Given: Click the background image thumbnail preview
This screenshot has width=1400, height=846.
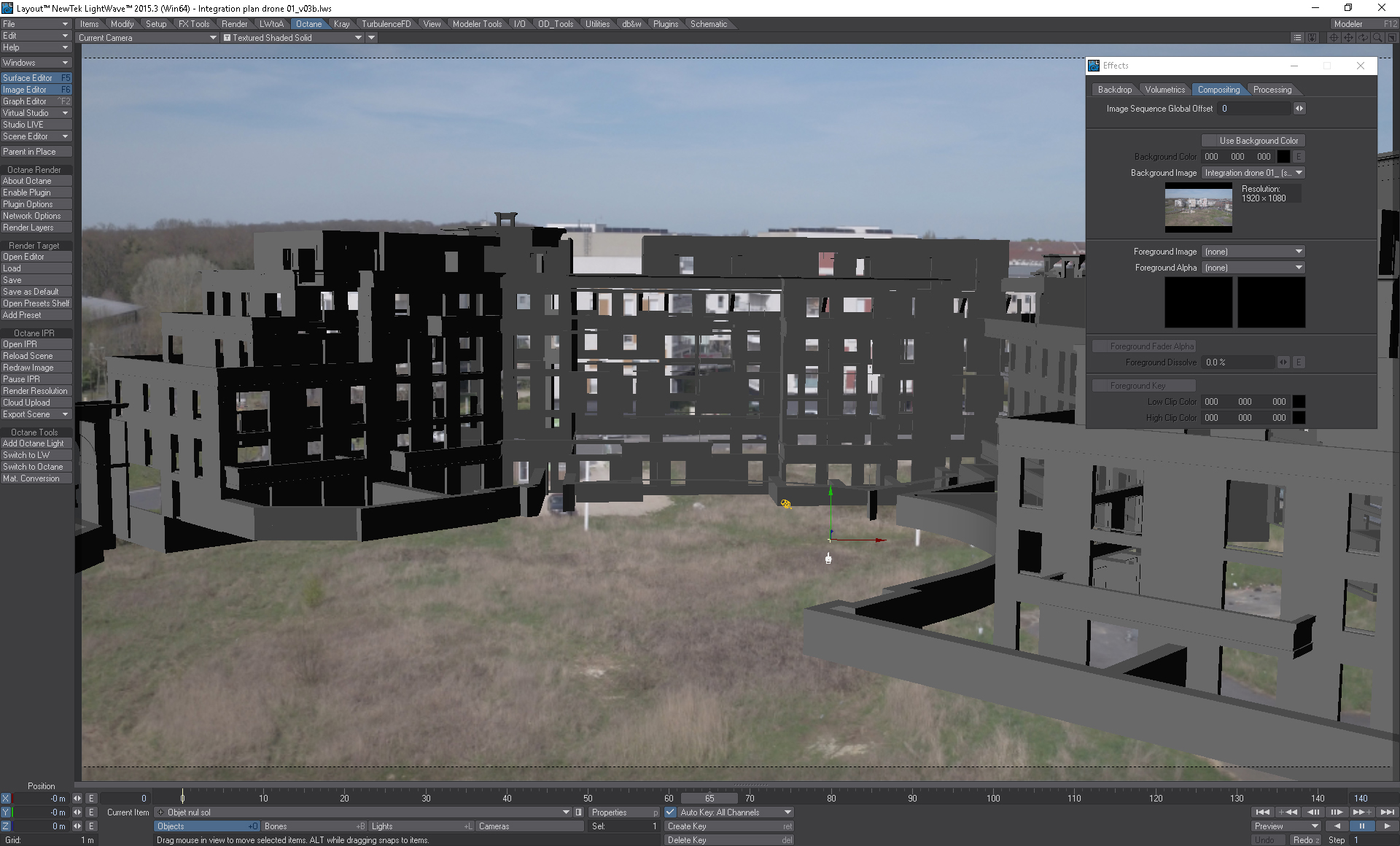Looking at the screenshot, I should pyautogui.click(x=1198, y=208).
